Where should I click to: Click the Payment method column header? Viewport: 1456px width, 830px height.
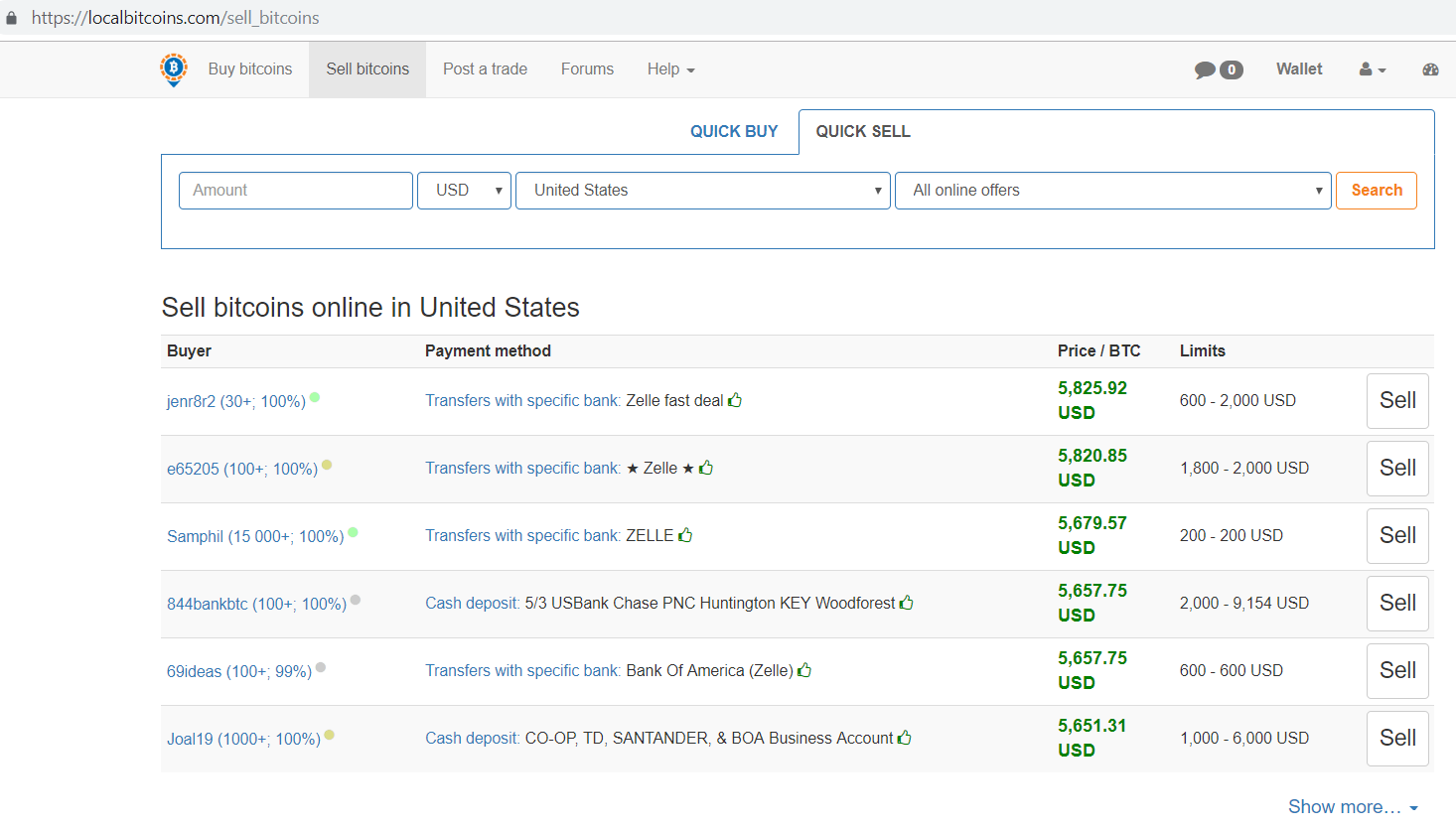488,350
